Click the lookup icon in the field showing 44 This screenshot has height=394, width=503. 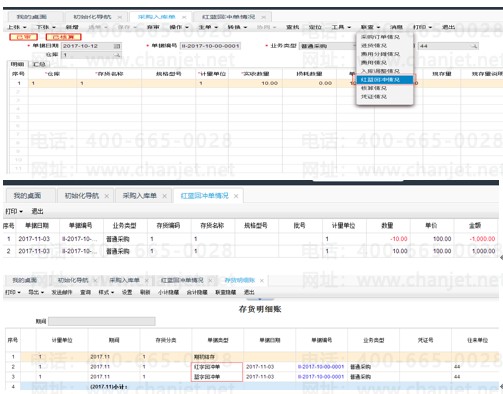coord(474,46)
